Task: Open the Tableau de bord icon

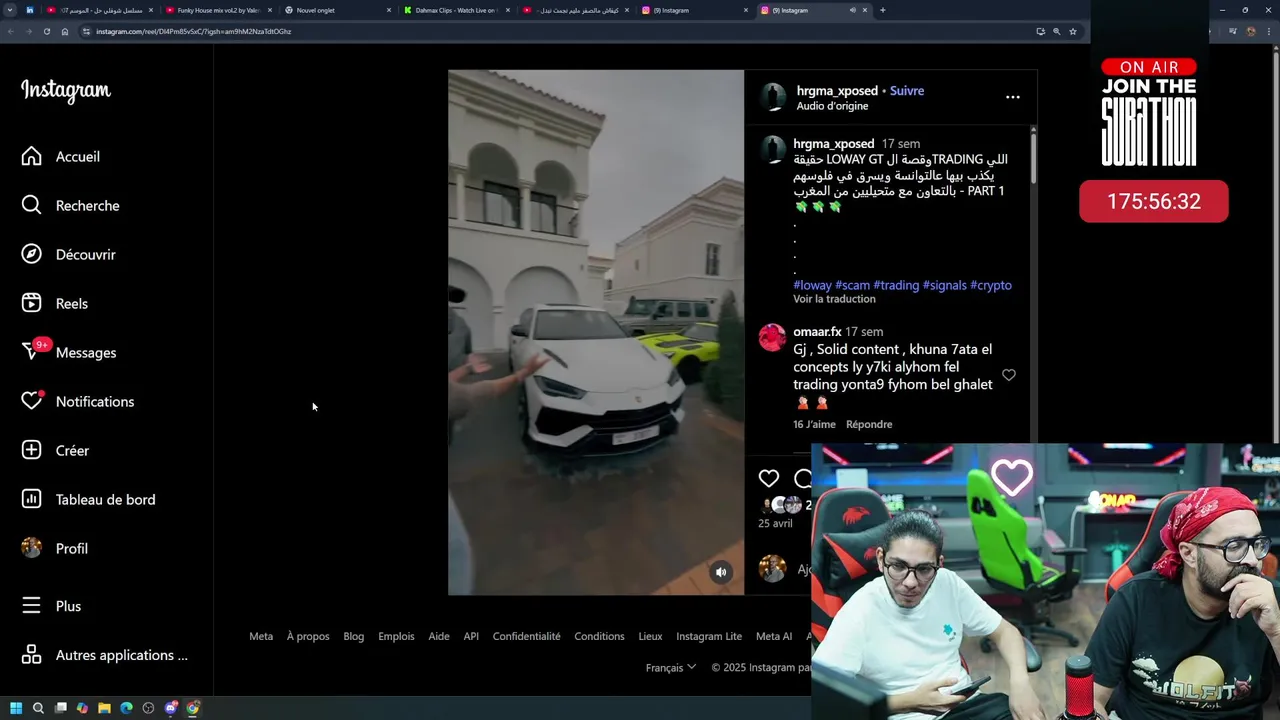Action: [x=32, y=499]
